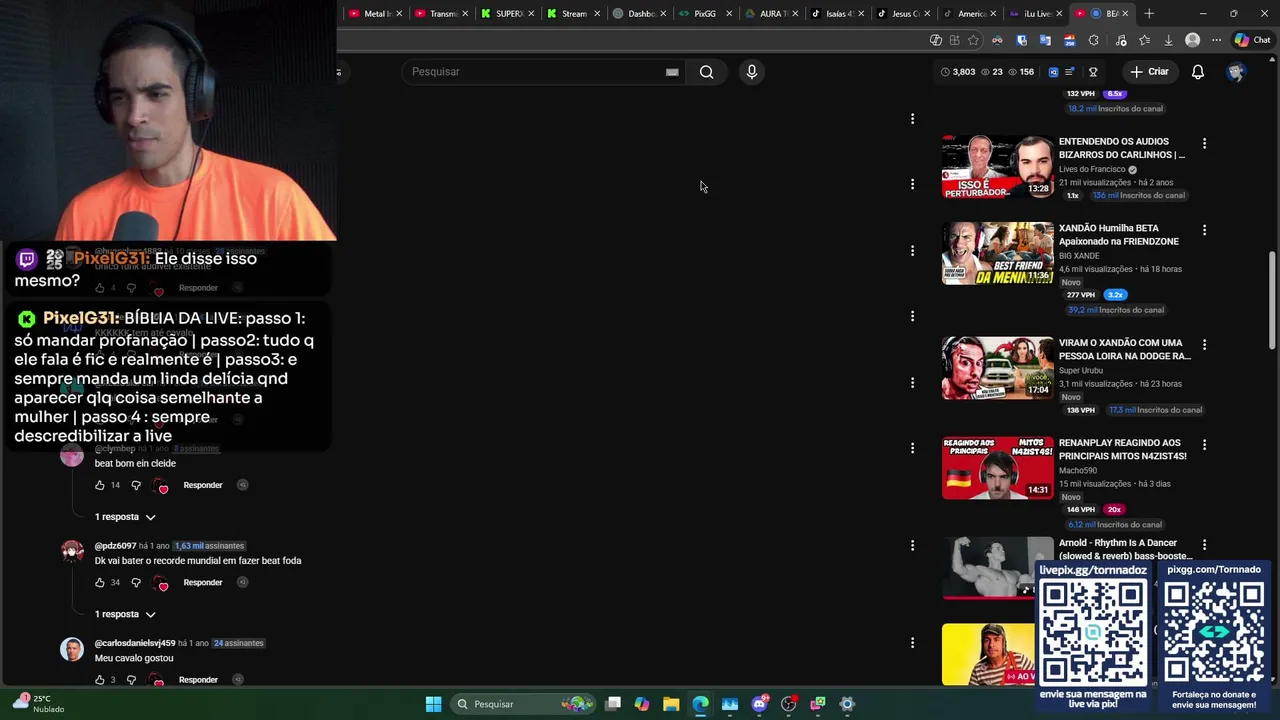Viewport: 1280px width, 720px height.
Task: Click the Windows taskbar Pesquisar search box
Action: pos(524,704)
